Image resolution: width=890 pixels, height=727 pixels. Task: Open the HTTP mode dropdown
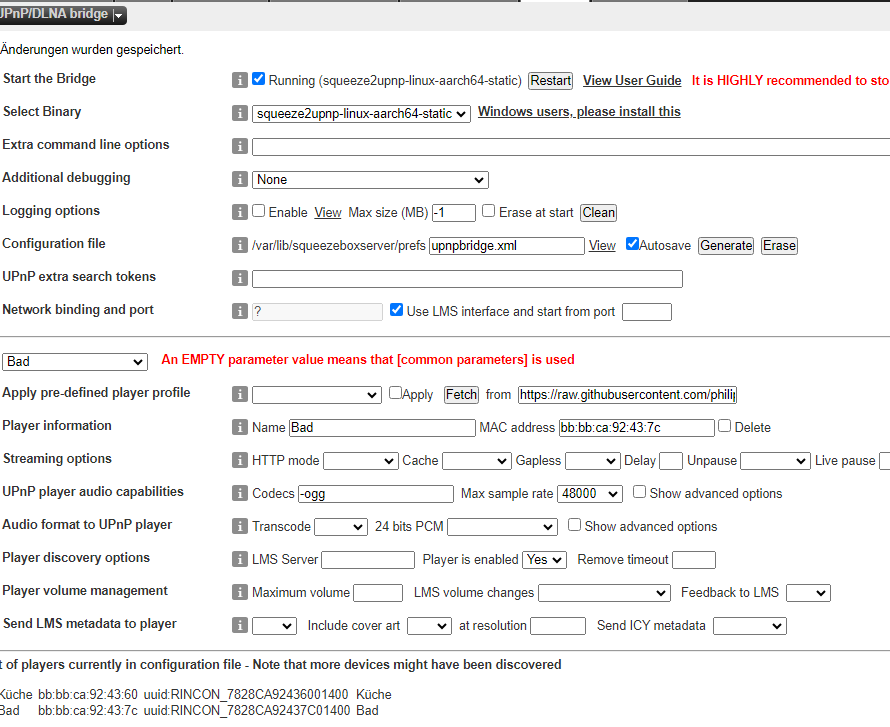[360, 461]
